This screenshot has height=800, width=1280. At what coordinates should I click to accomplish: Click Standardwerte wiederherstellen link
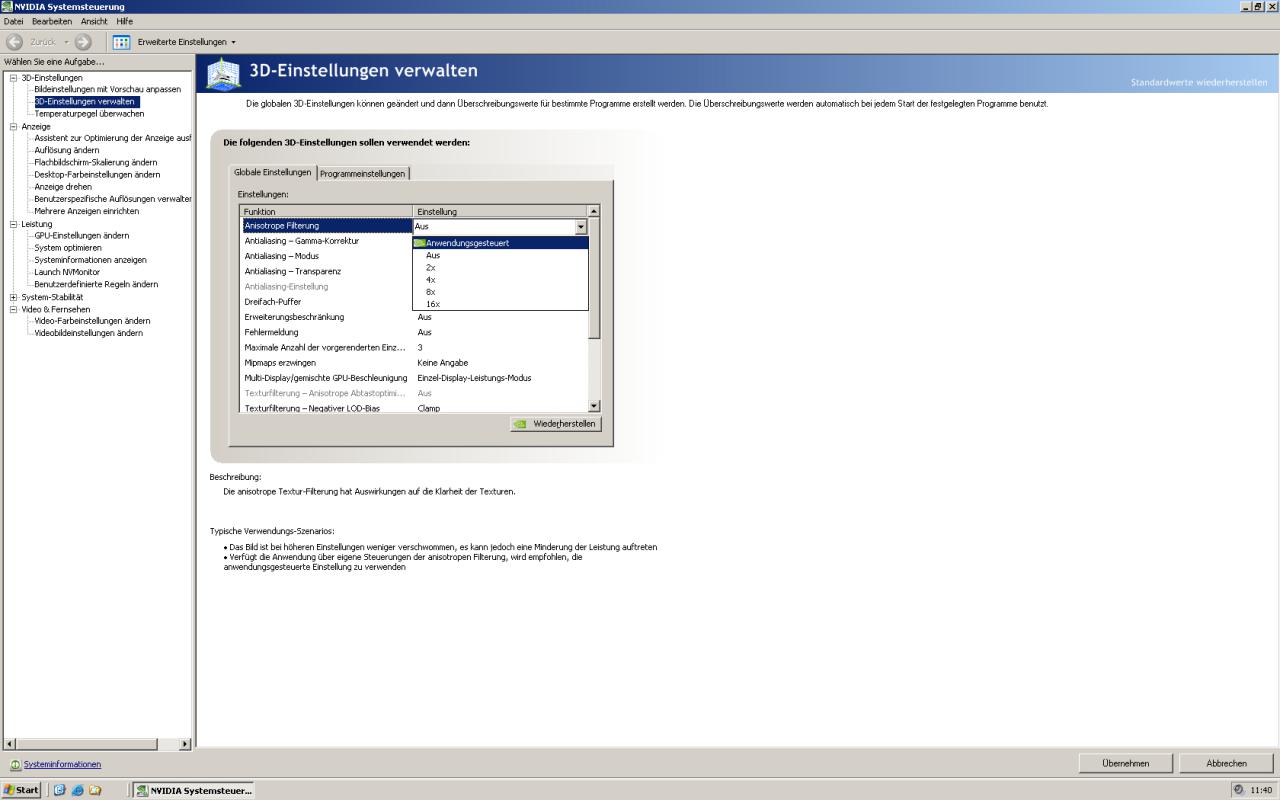(x=1199, y=82)
